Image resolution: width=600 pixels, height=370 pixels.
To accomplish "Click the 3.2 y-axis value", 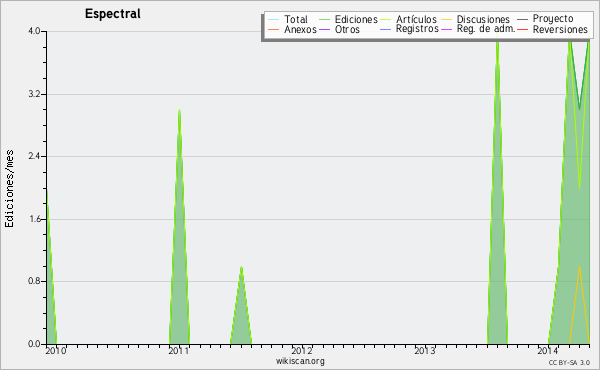I will click(x=34, y=94).
